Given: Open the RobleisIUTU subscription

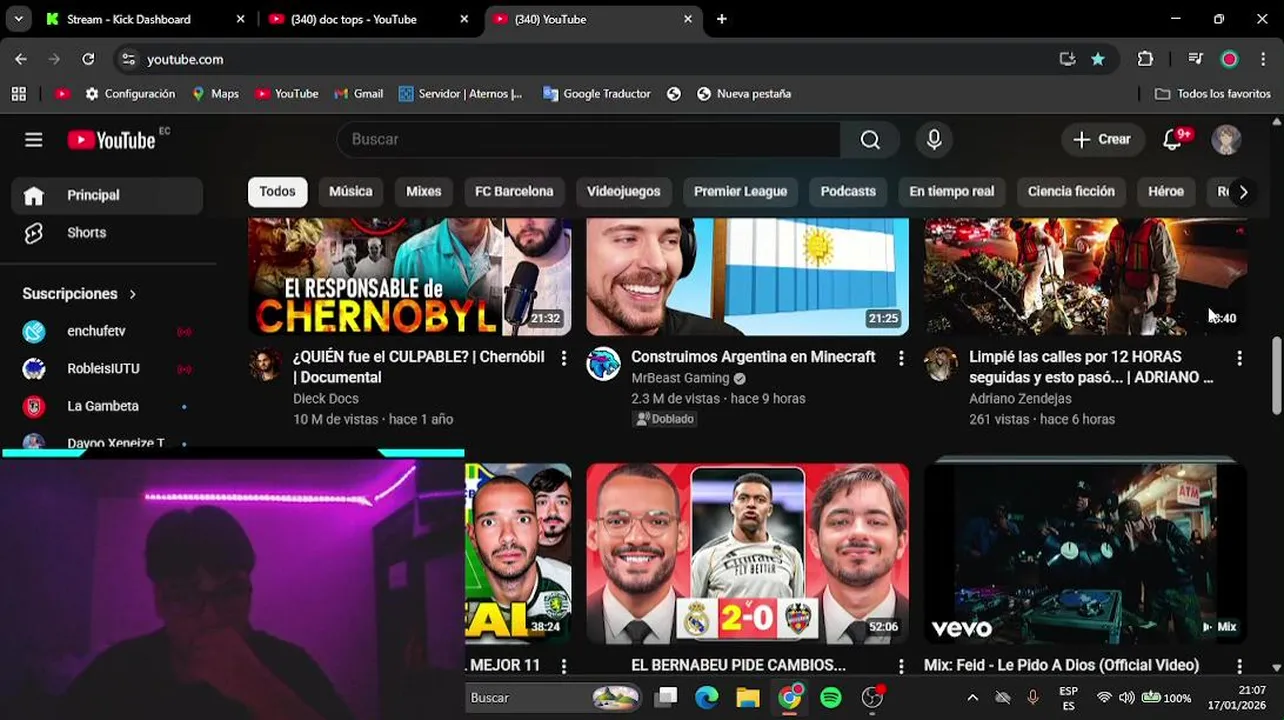Looking at the screenshot, I should coord(107,369).
